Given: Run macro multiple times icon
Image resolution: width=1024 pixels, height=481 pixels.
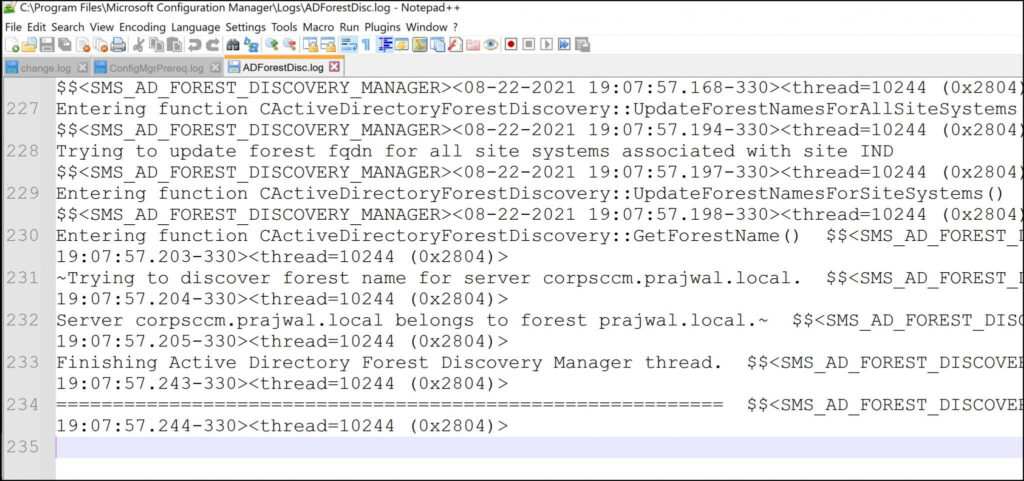Looking at the screenshot, I should click(x=564, y=45).
